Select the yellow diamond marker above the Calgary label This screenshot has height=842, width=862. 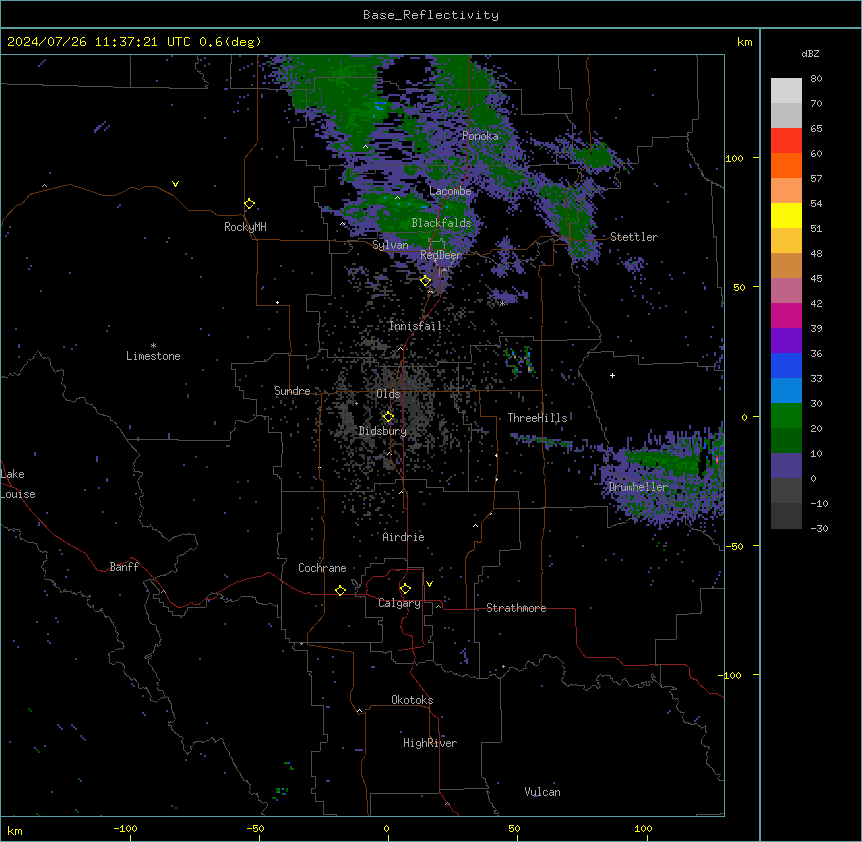point(405,589)
